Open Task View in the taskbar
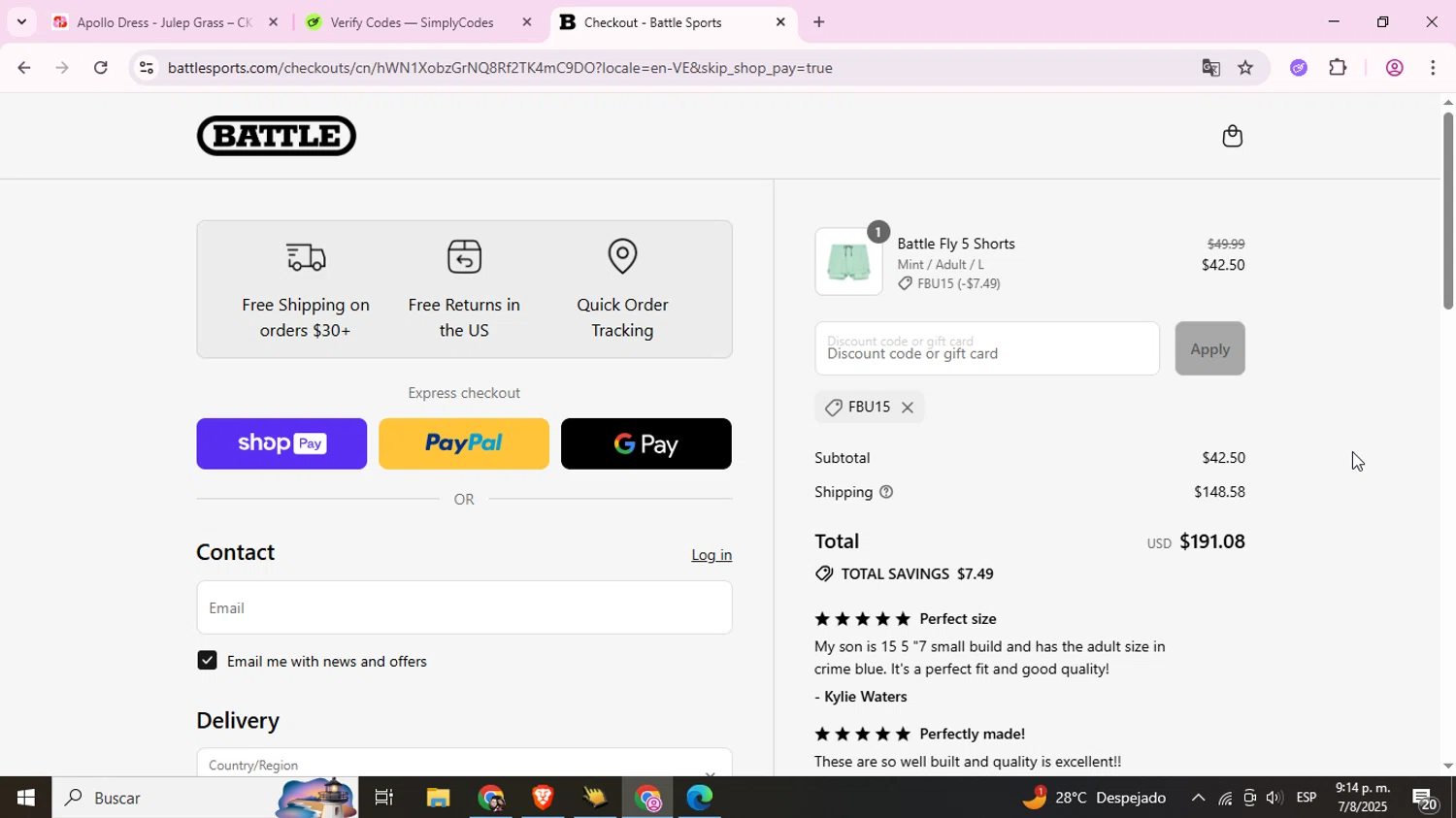Viewport: 1456px width, 818px height. [x=384, y=798]
